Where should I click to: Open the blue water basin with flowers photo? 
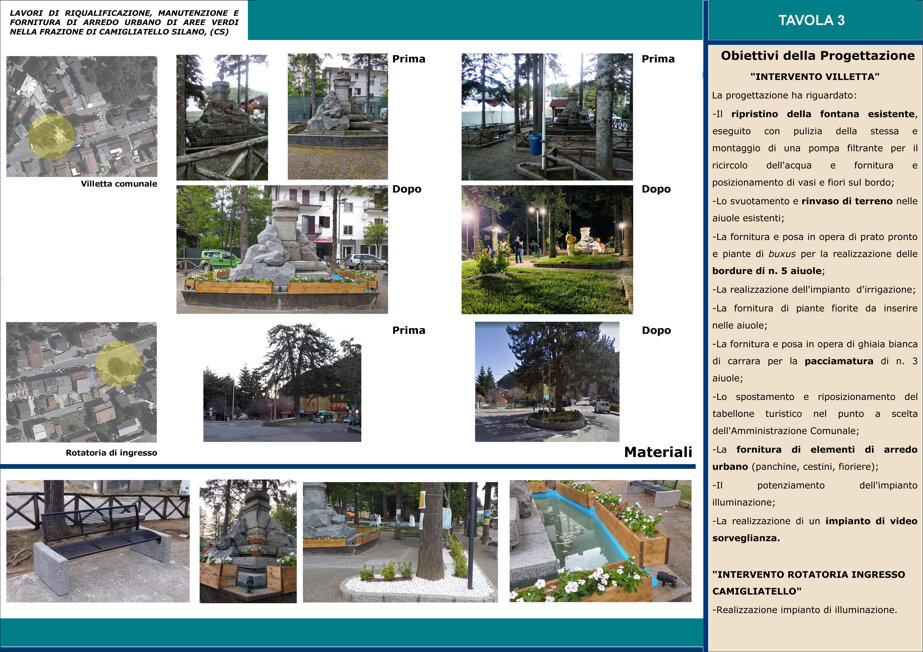click(x=600, y=541)
